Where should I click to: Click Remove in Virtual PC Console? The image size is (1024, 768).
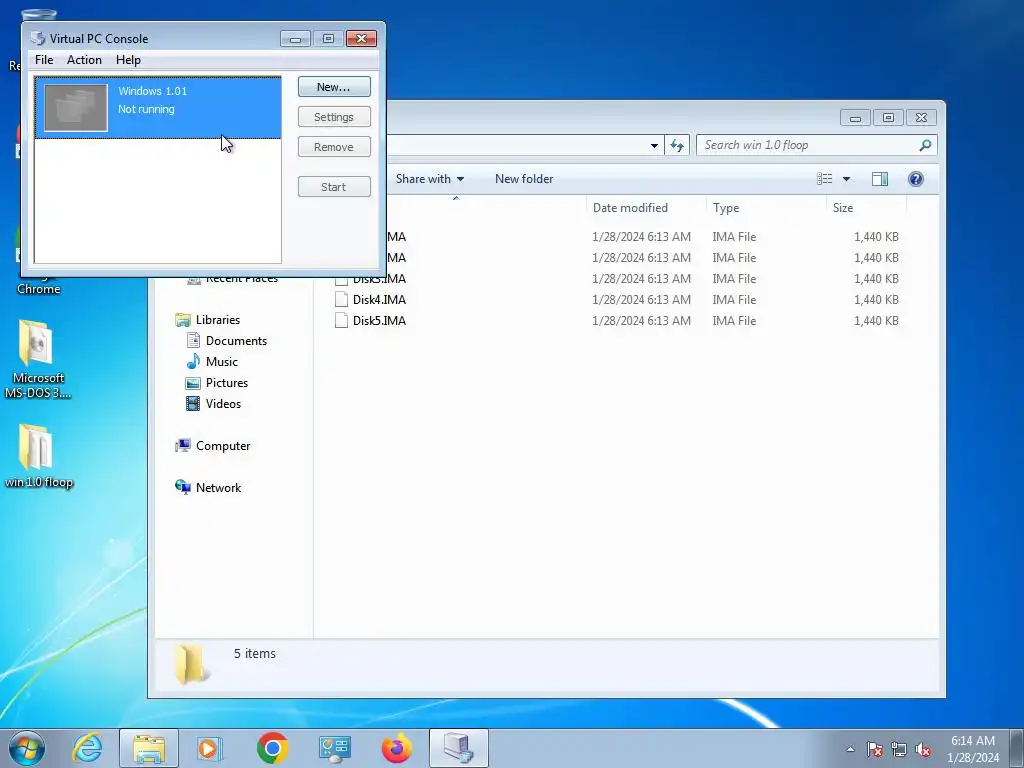click(334, 147)
